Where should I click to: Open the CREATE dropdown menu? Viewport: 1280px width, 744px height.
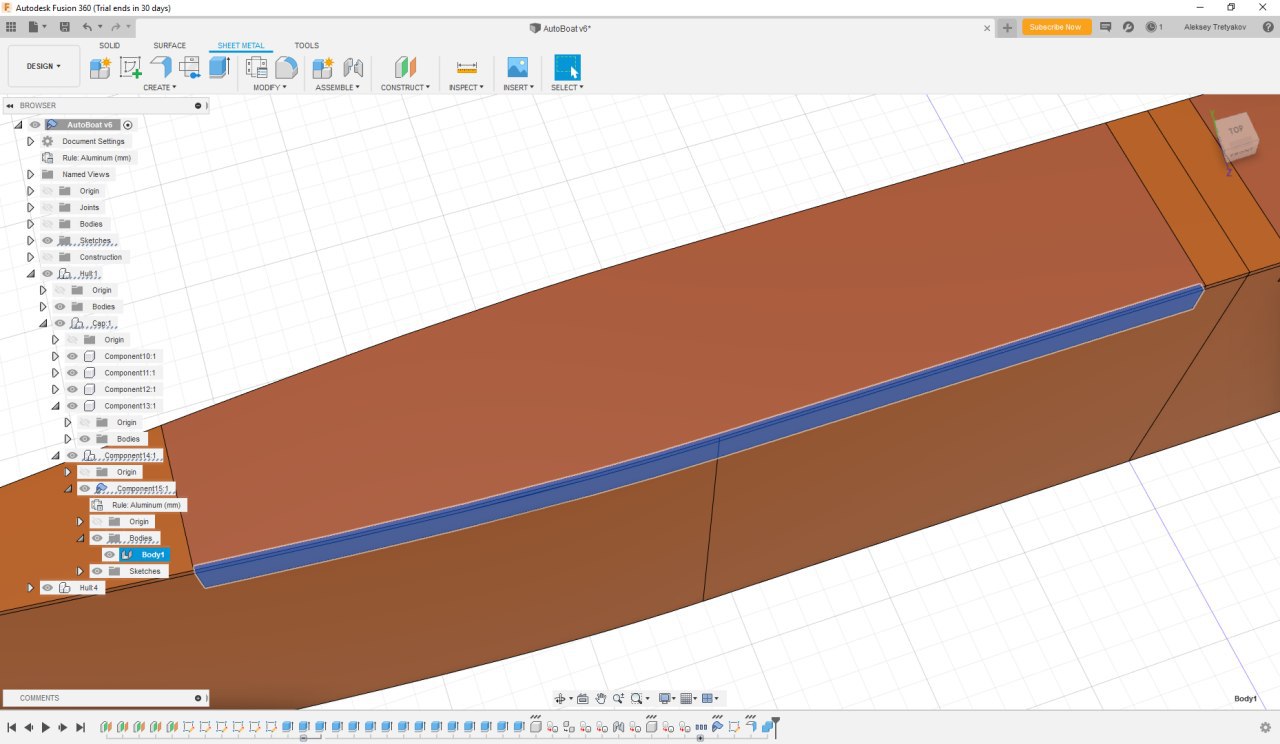(x=160, y=87)
